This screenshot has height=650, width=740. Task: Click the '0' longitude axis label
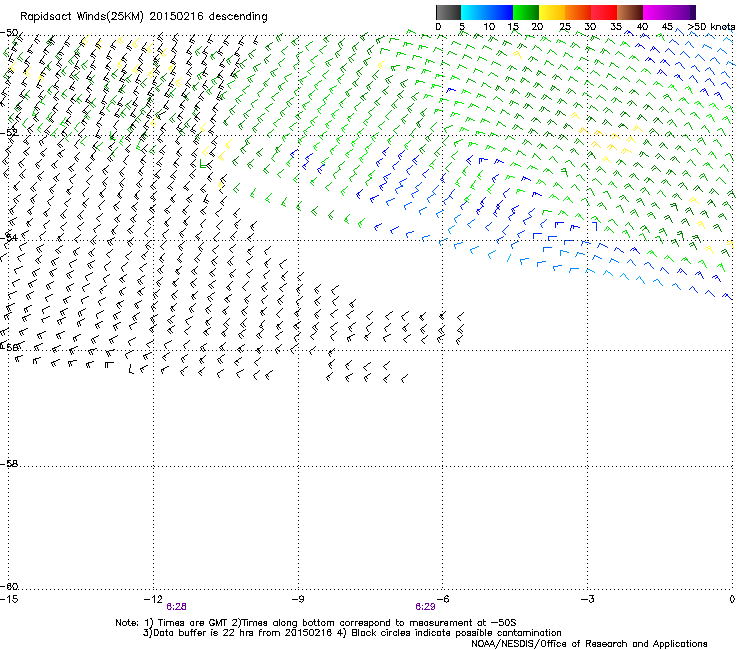point(732,599)
